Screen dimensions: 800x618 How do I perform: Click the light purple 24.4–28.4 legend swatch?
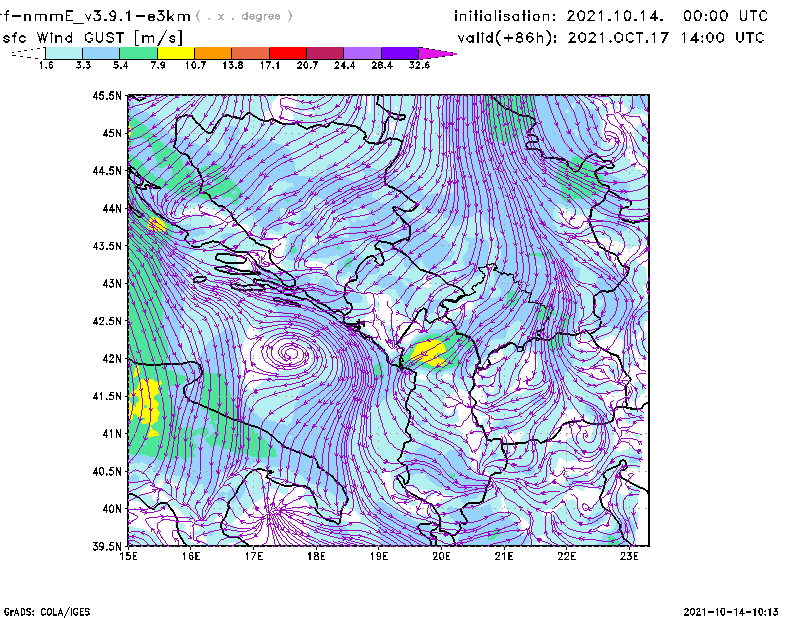click(x=362, y=53)
